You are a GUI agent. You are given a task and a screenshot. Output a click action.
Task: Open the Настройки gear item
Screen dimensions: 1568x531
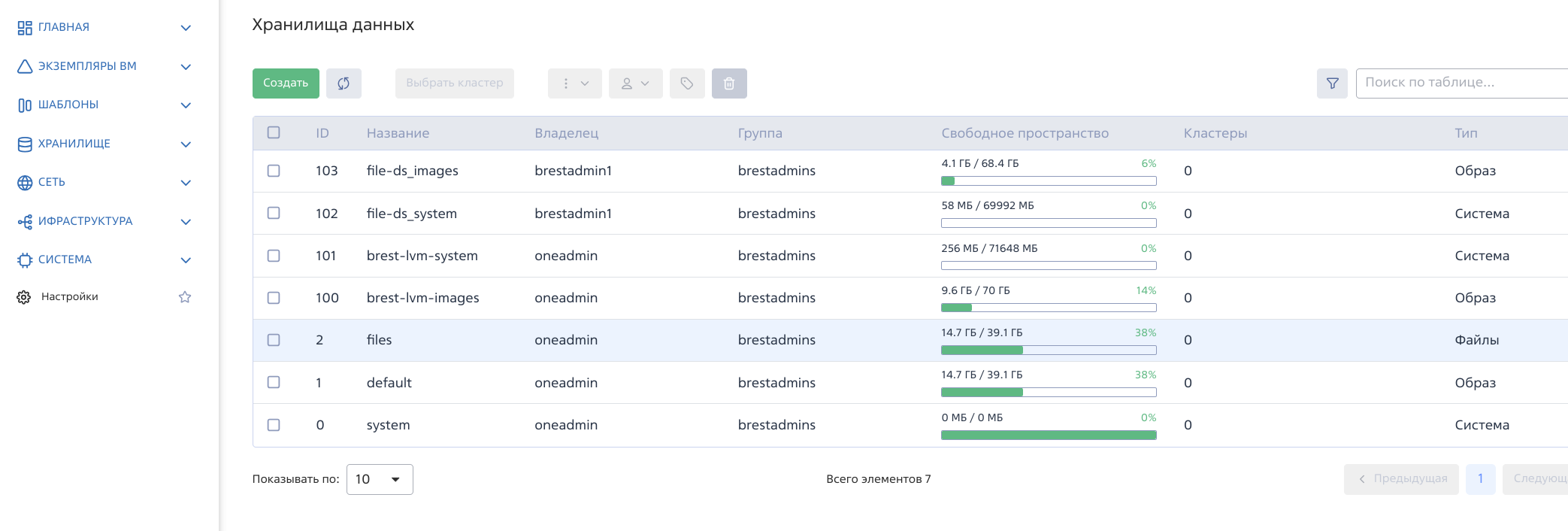click(69, 297)
